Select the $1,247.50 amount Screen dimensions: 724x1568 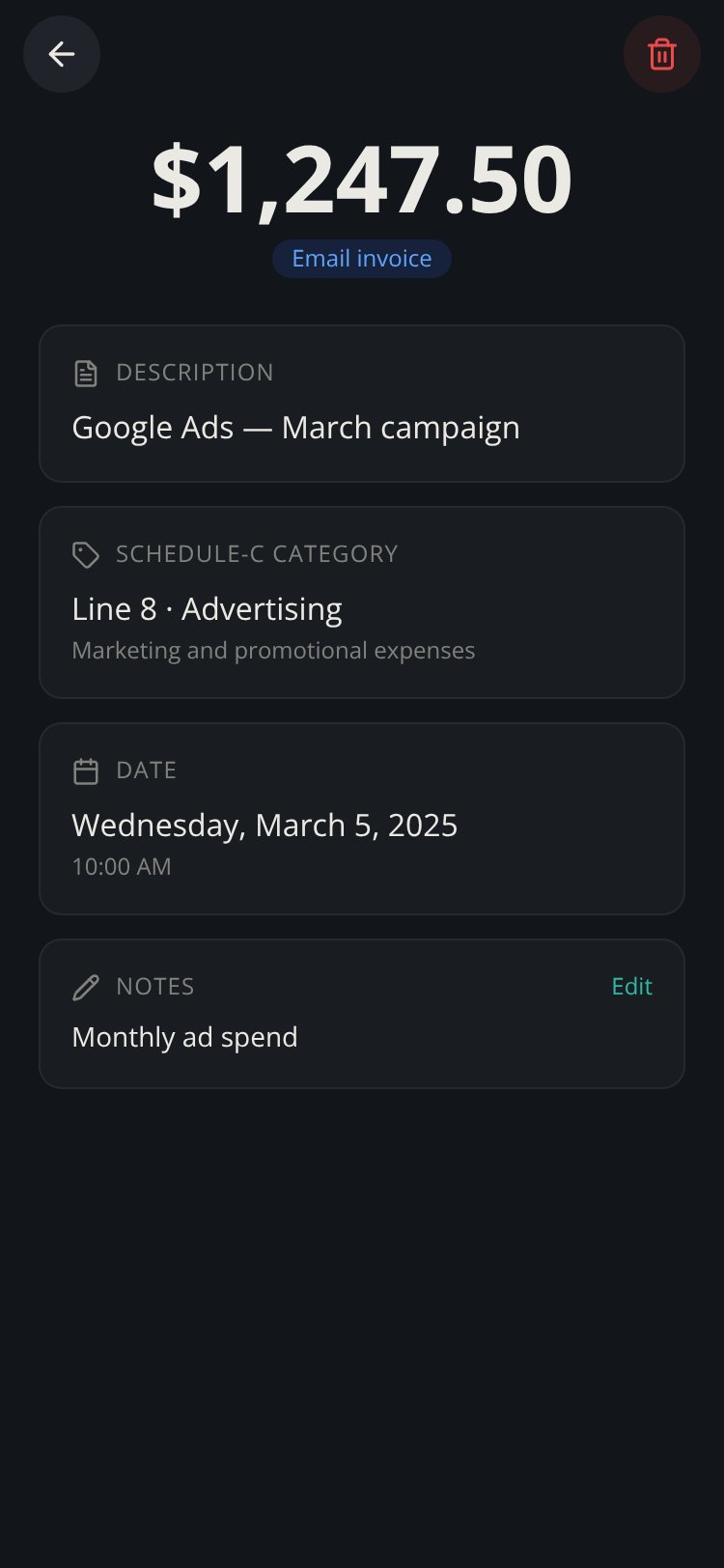(362, 180)
